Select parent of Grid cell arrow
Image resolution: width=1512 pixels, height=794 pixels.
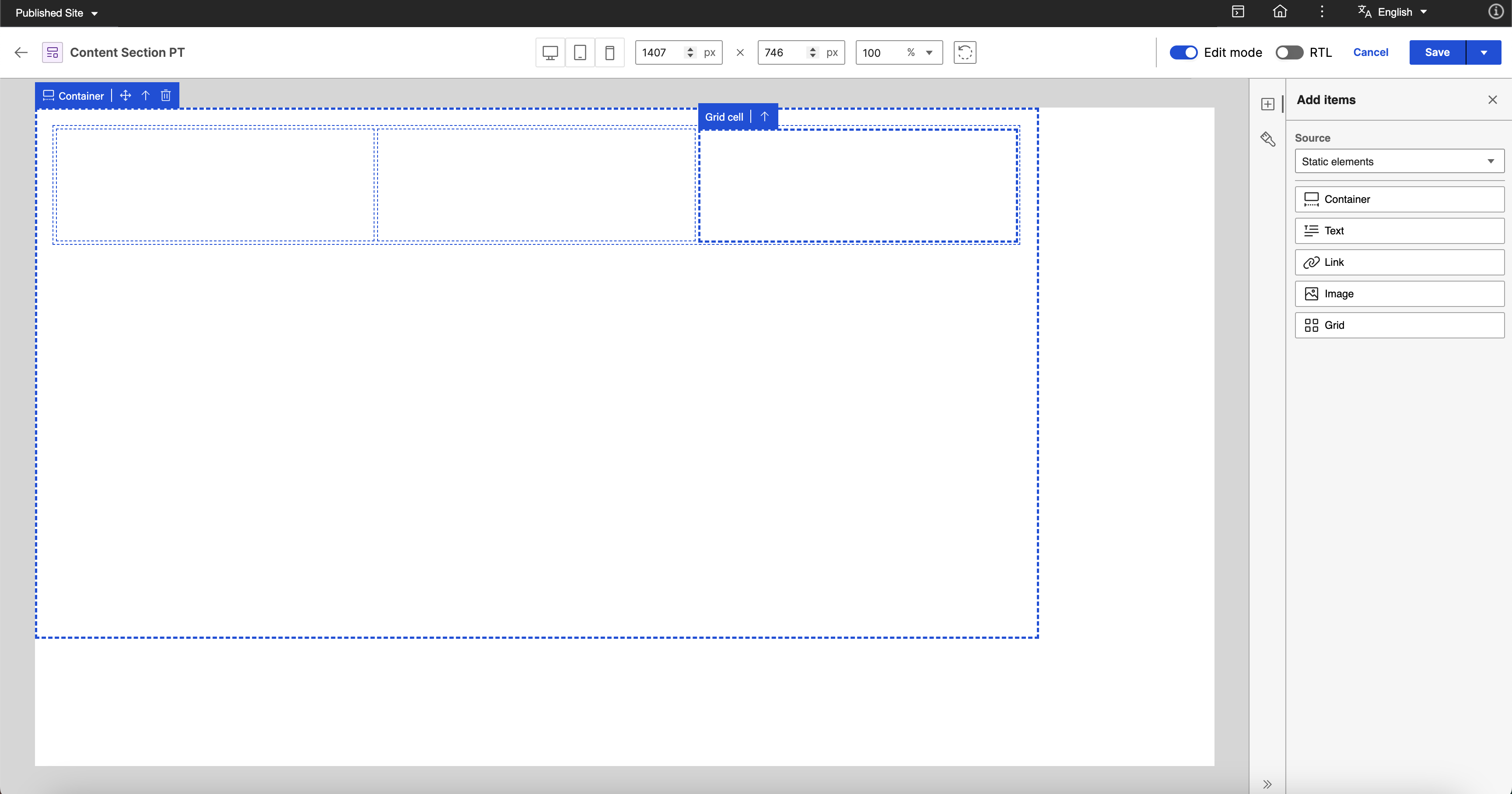pos(764,117)
